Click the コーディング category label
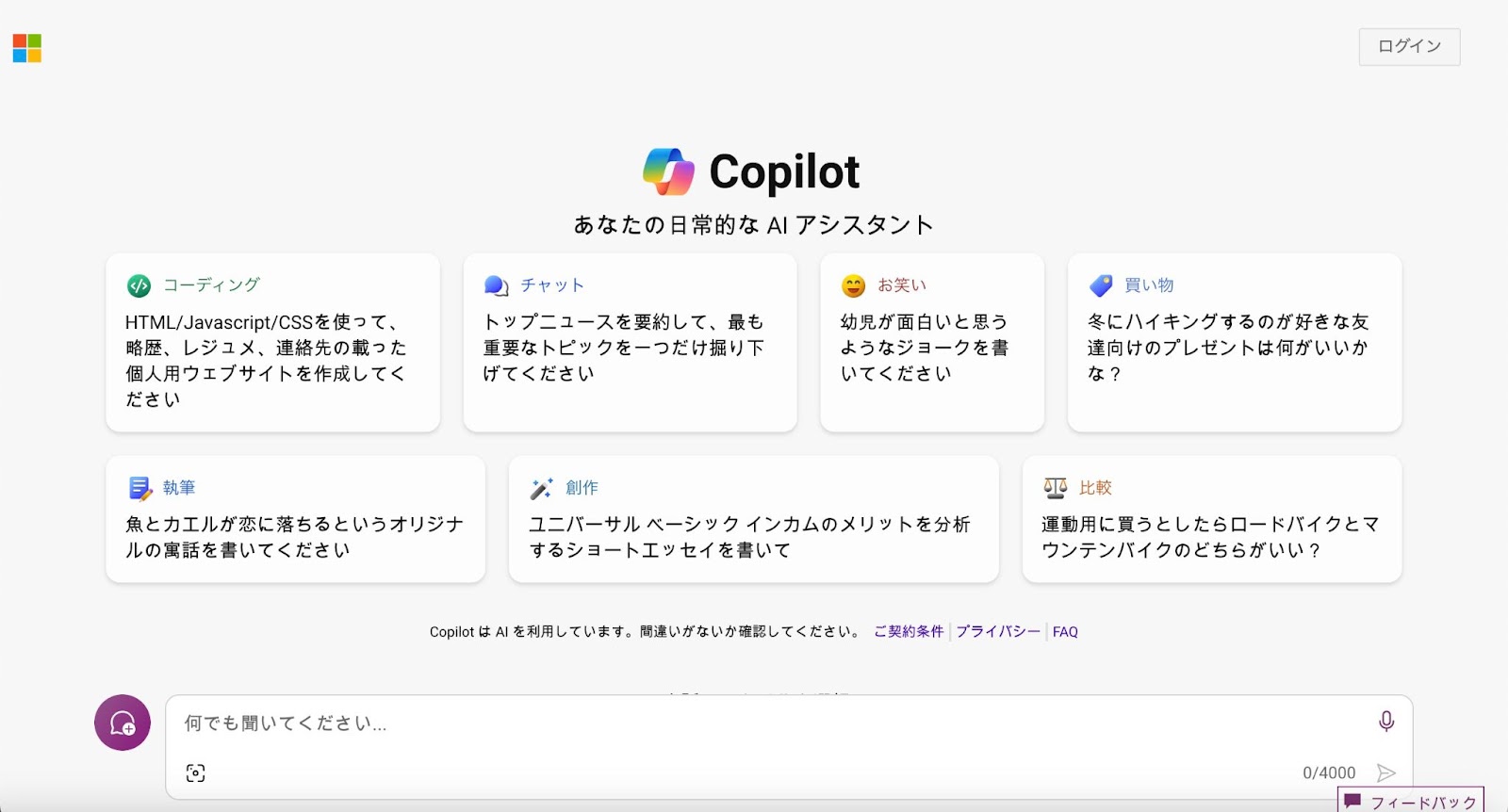This screenshot has height=812, width=1508. pos(211,284)
